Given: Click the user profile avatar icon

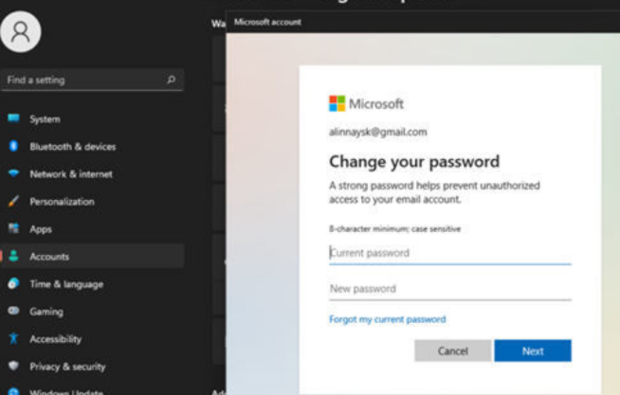Looking at the screenshot, I should [21, 32].
